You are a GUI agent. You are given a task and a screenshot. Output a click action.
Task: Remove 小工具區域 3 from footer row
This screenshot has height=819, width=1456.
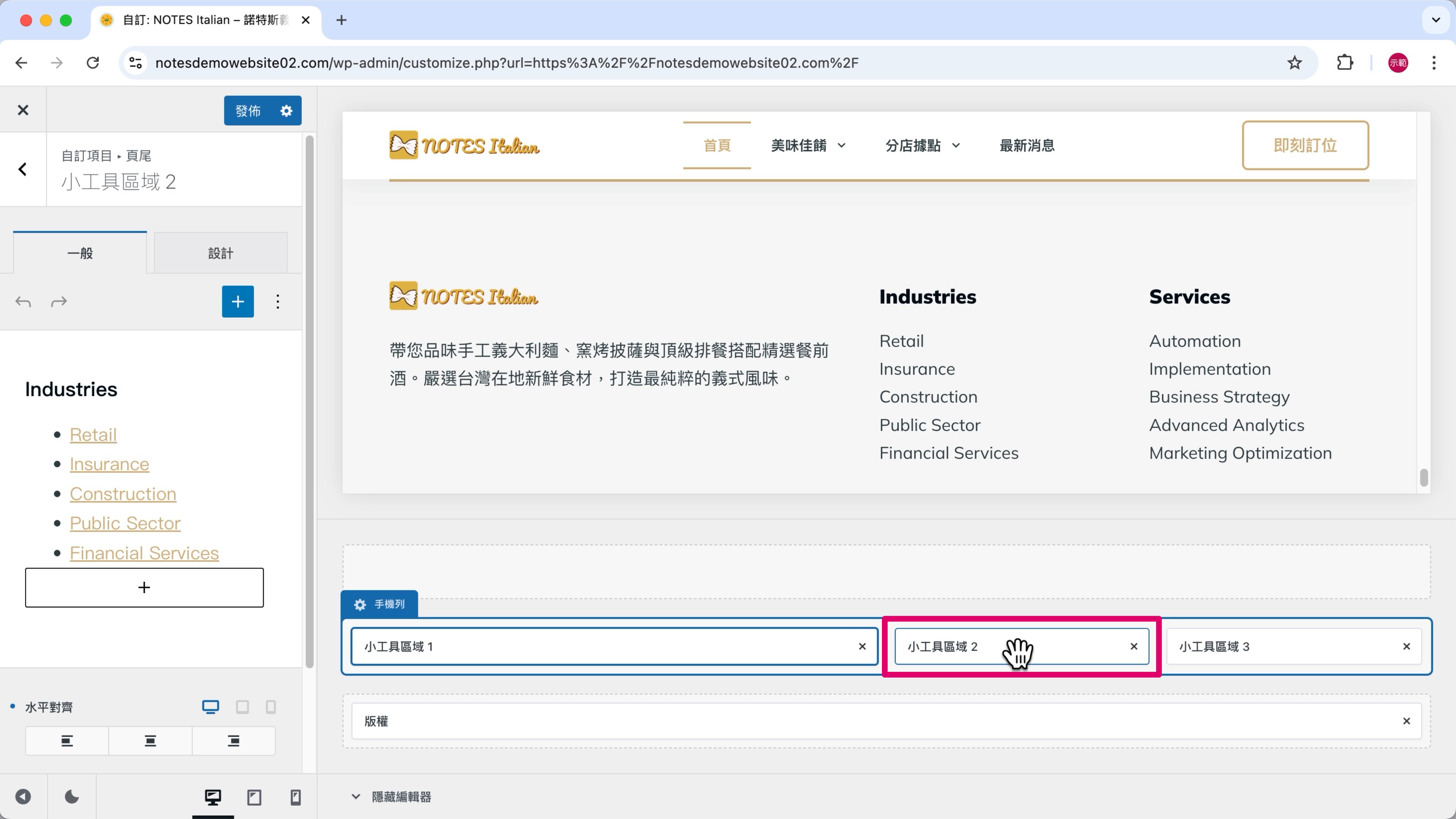tap(1406, 646)
